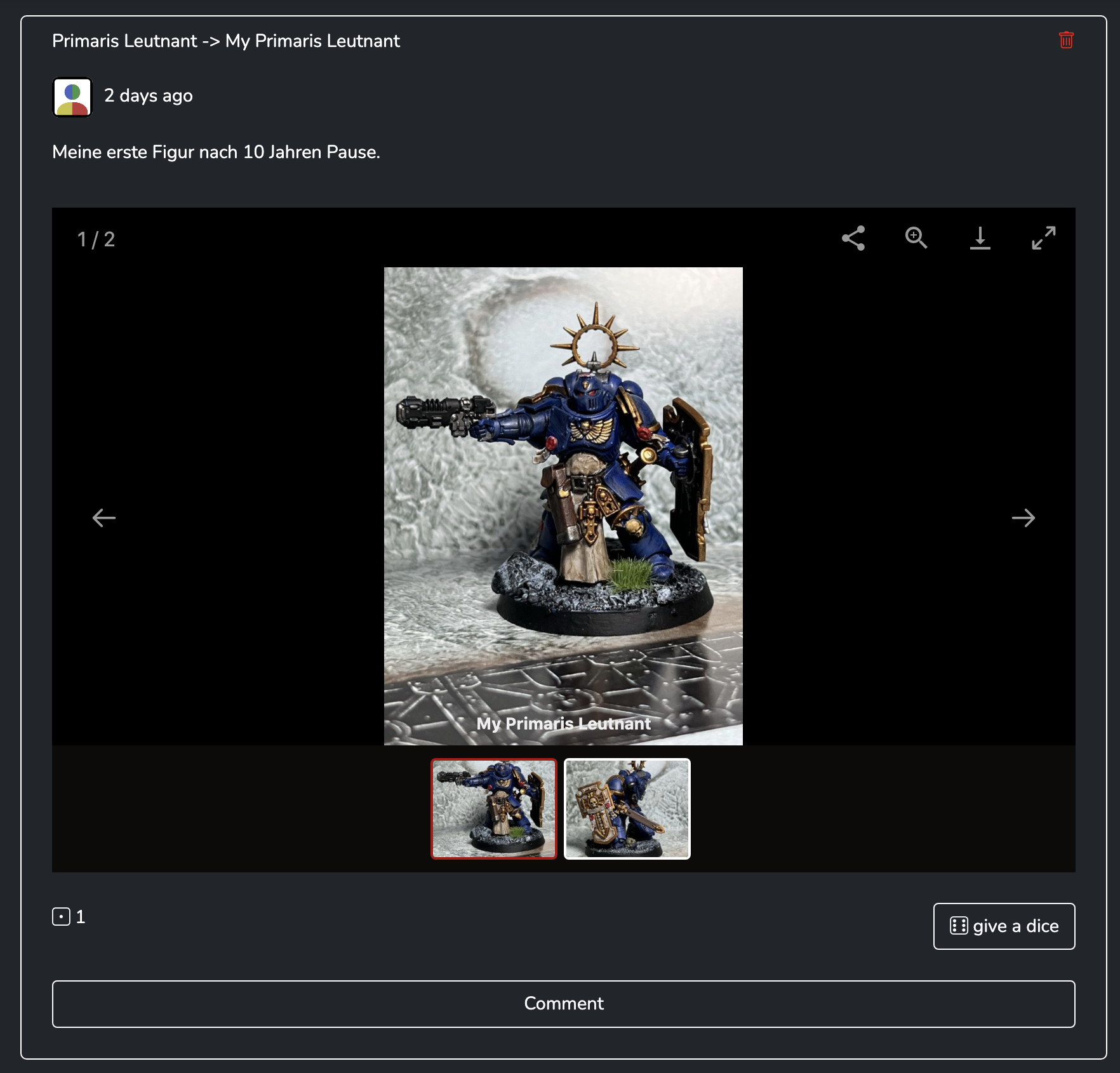This screenshot has height=1073, width=1120.
Task: Open the Comment section button
Action: (563, 1004)
